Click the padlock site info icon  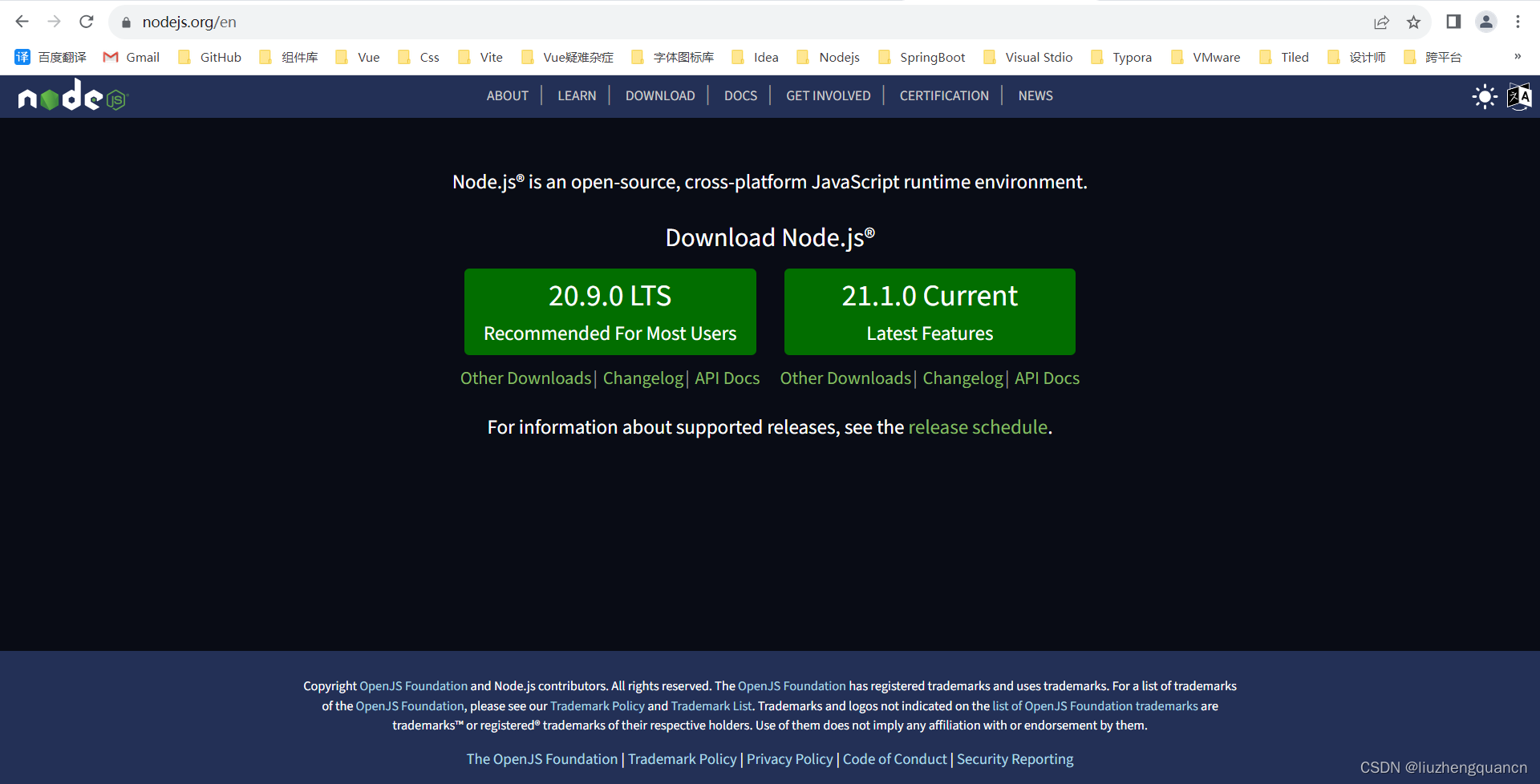126,22
